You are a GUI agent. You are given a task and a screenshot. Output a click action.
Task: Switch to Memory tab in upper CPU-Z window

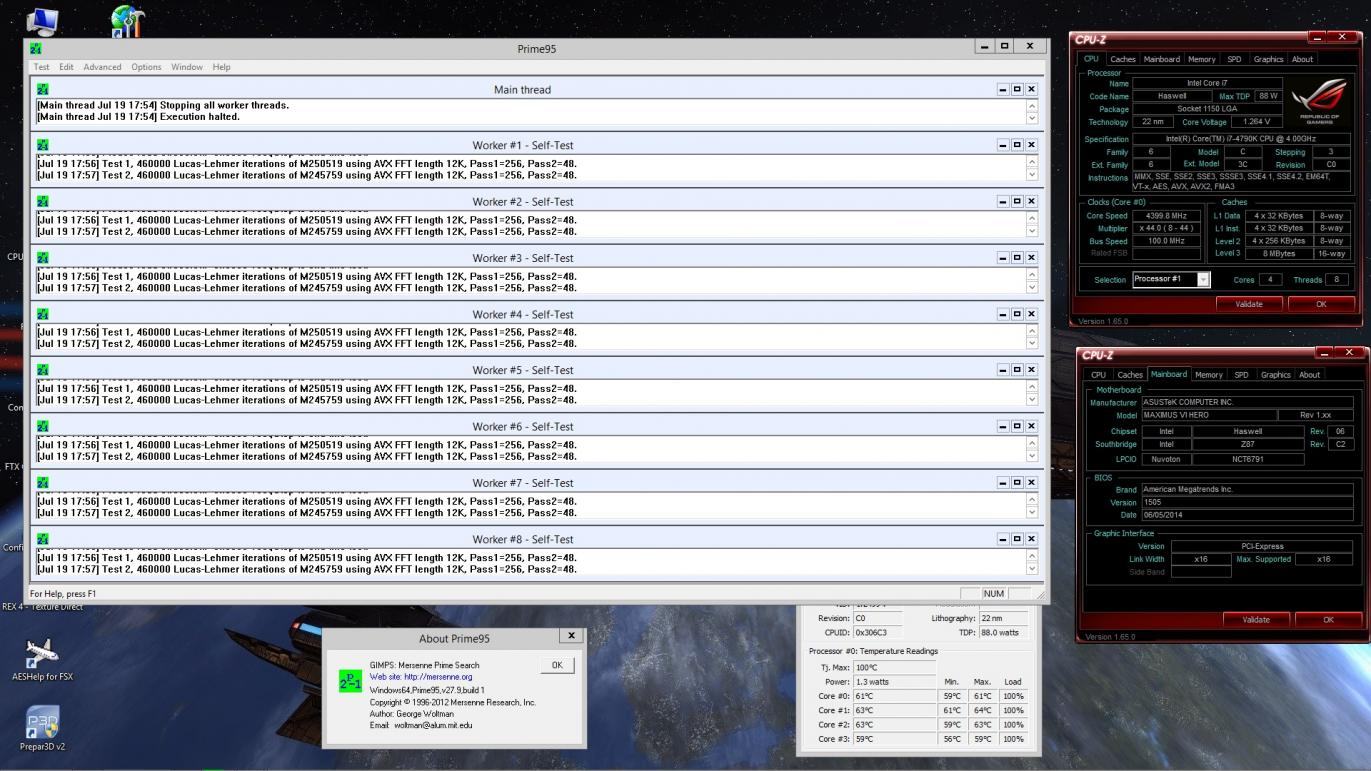click(x=1202, y=59)
